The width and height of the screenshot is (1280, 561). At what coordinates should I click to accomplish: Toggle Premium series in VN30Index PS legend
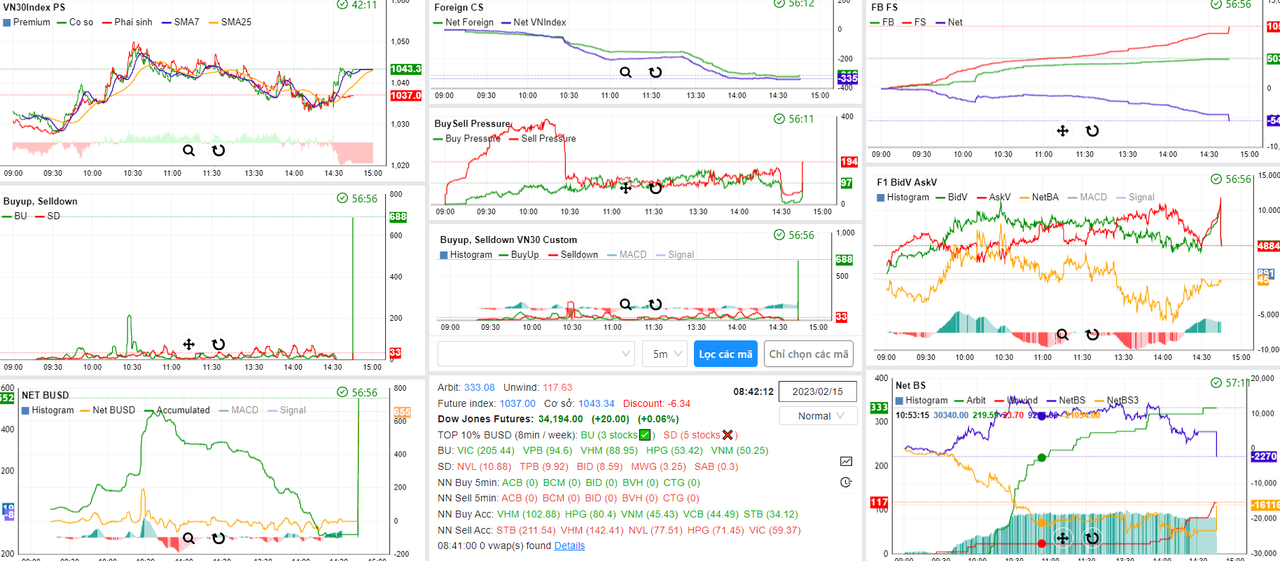pos(27,21)
